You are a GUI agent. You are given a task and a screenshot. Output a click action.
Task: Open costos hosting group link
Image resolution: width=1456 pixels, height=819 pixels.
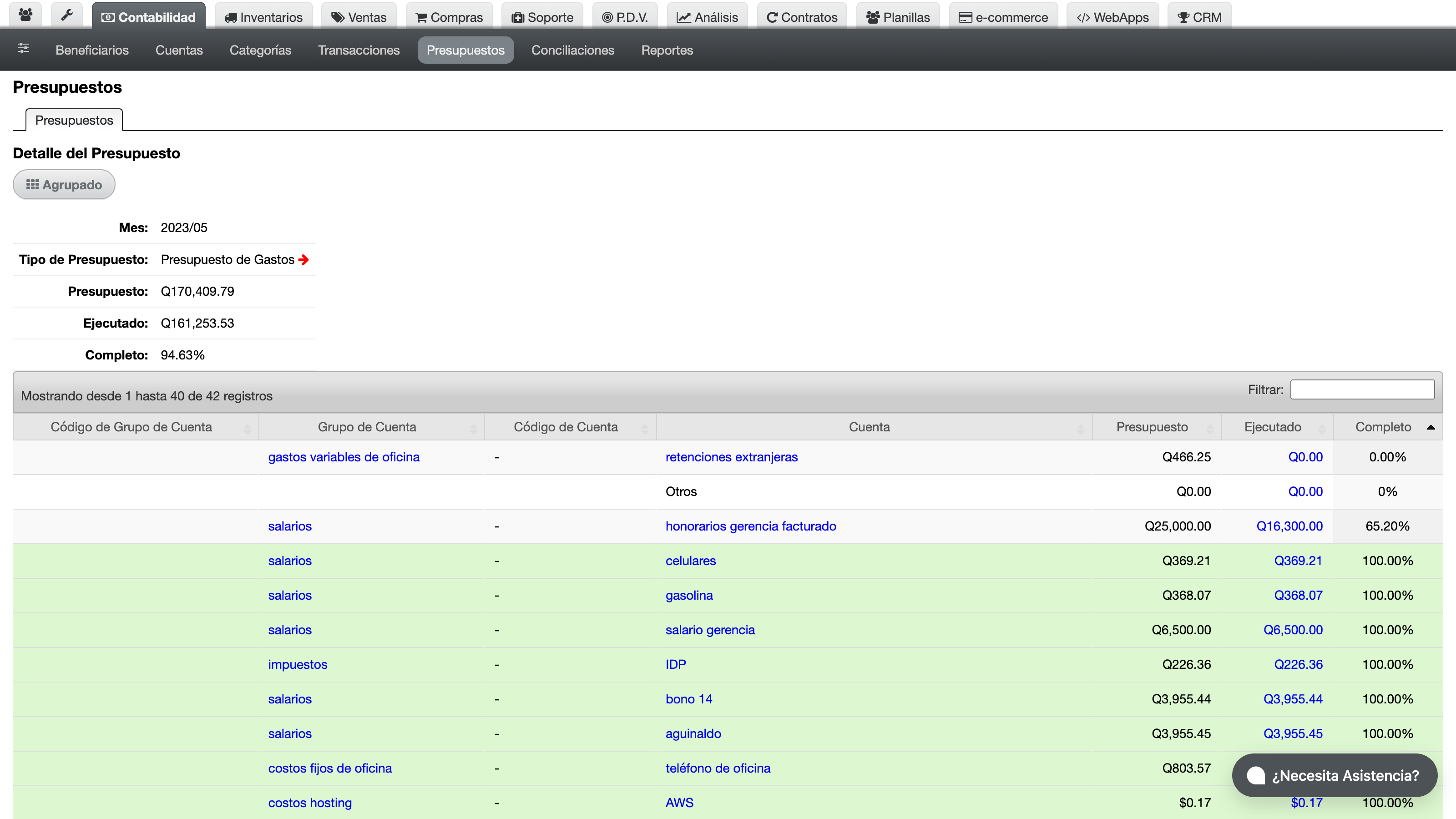point(310,803)
